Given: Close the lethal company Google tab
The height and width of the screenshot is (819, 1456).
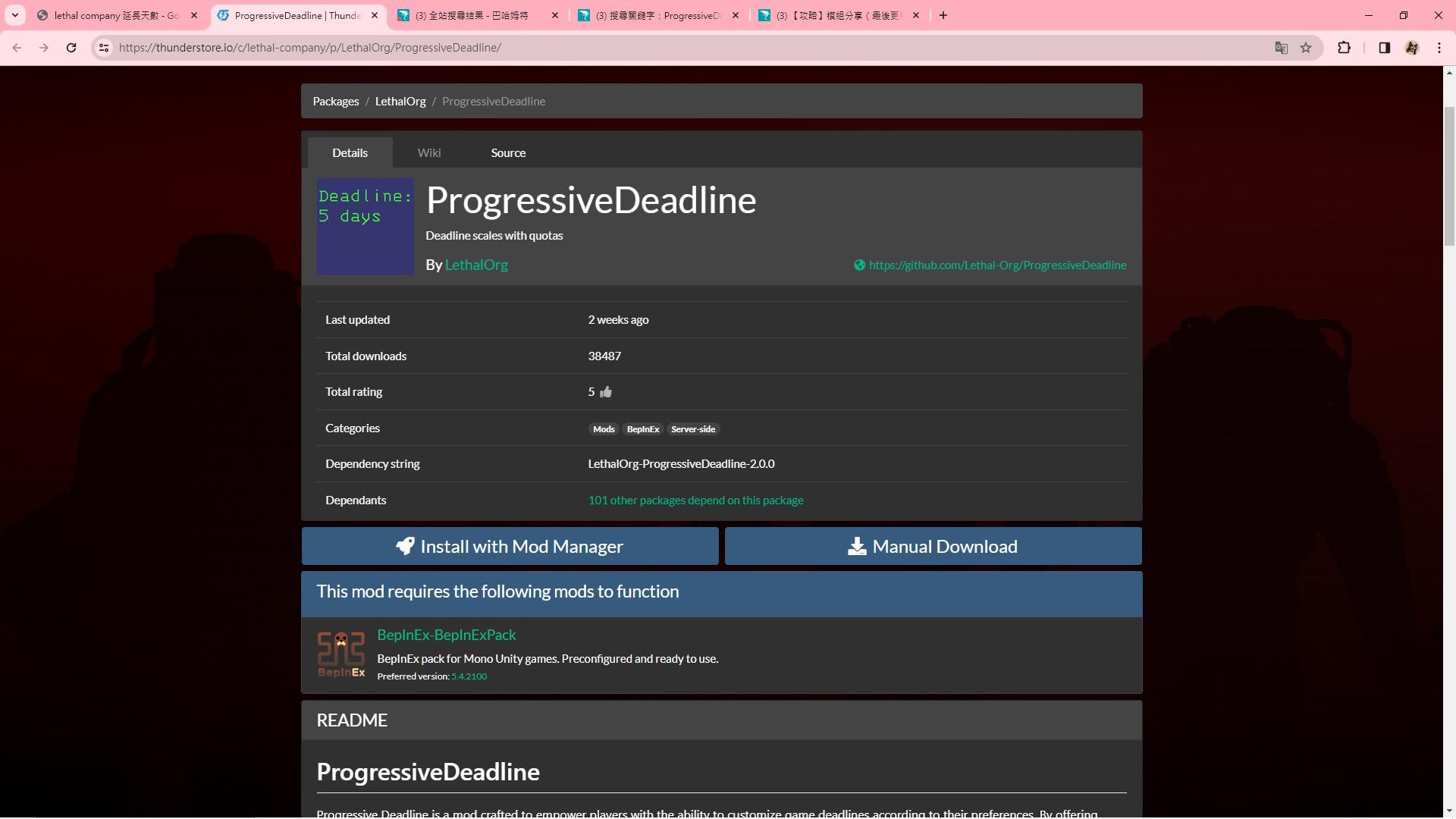Looking at the screenshot, I should 194,15.
